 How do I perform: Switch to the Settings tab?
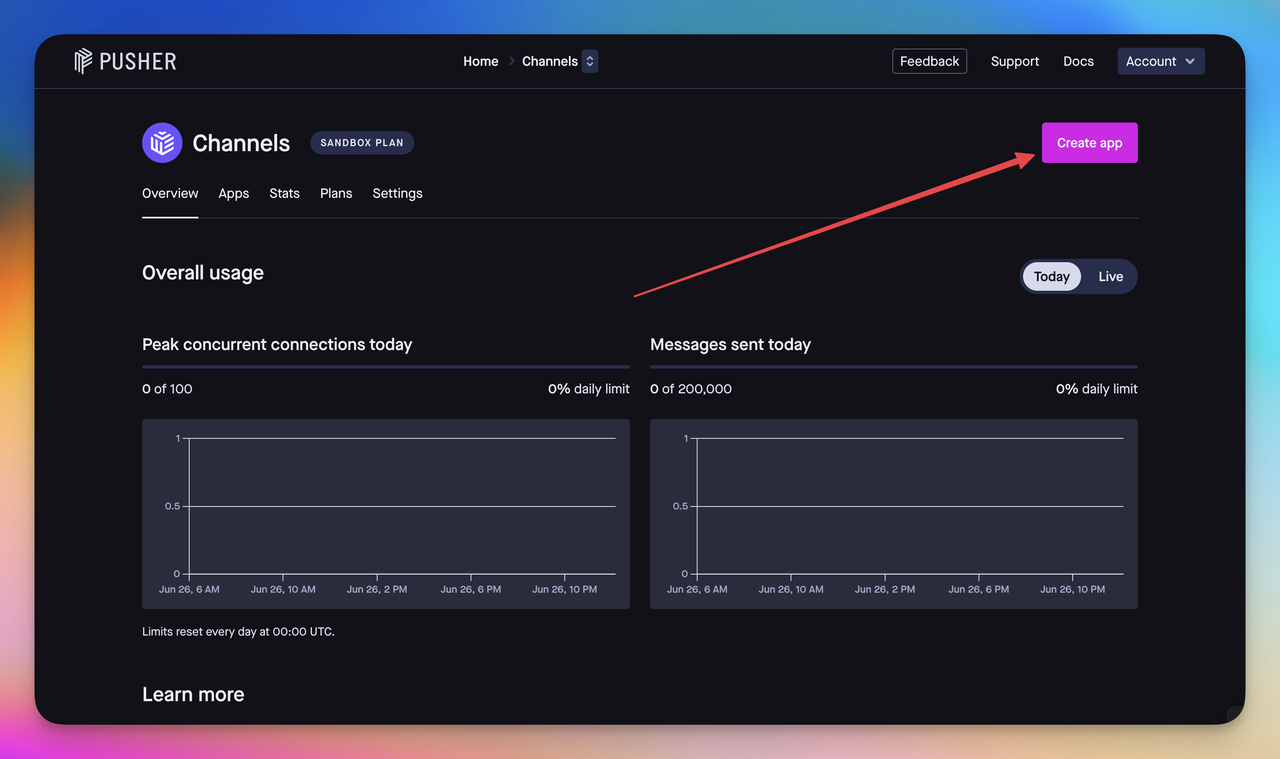point(398,194)
